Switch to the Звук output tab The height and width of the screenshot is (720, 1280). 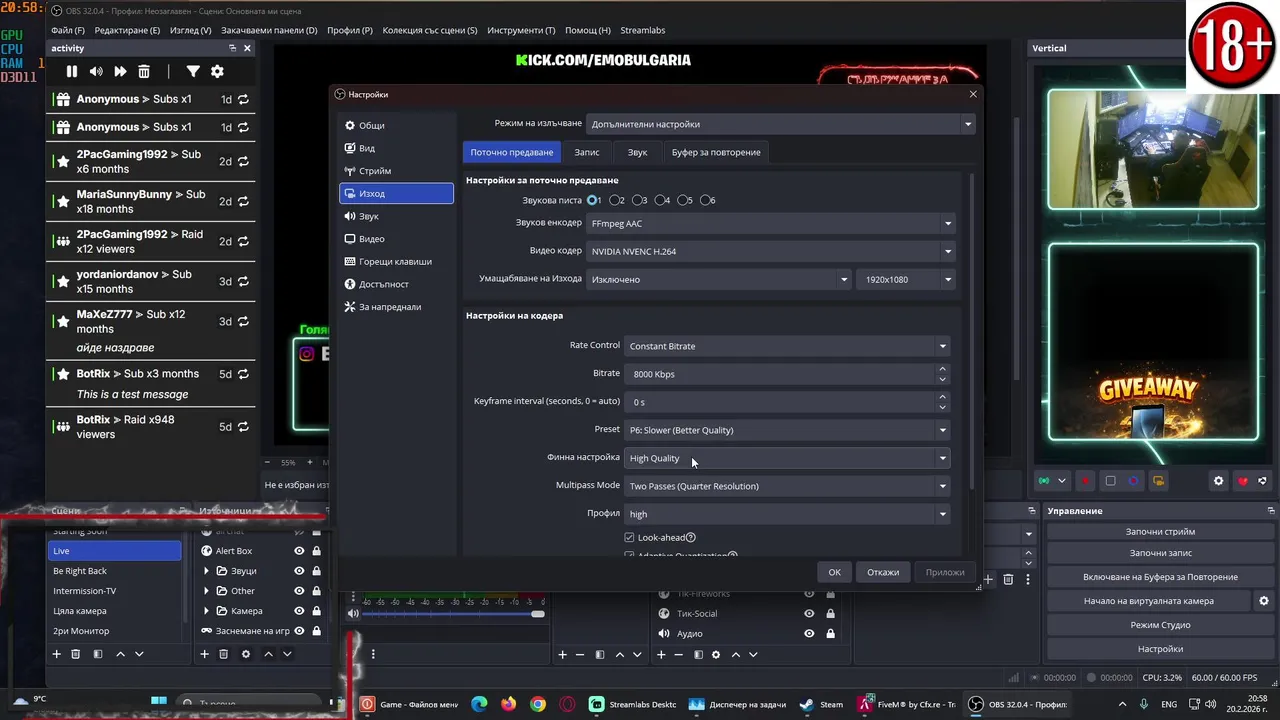point(637,152)
